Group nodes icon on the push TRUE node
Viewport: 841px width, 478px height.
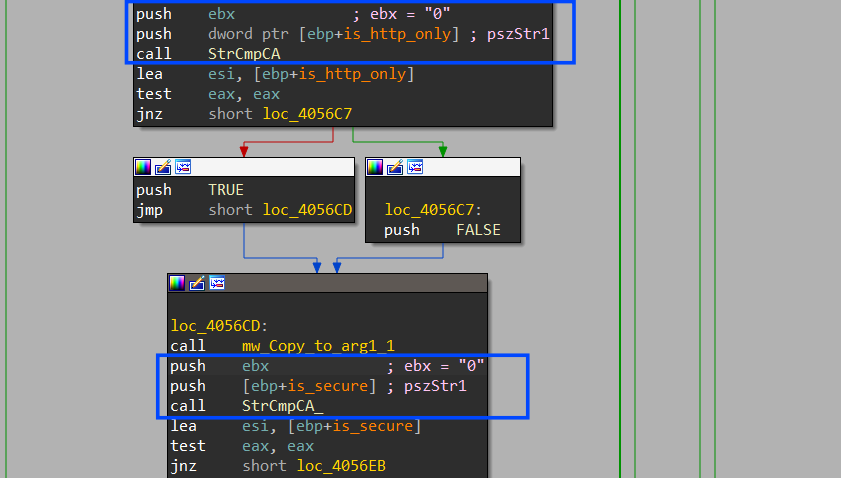tap(183, 167)
